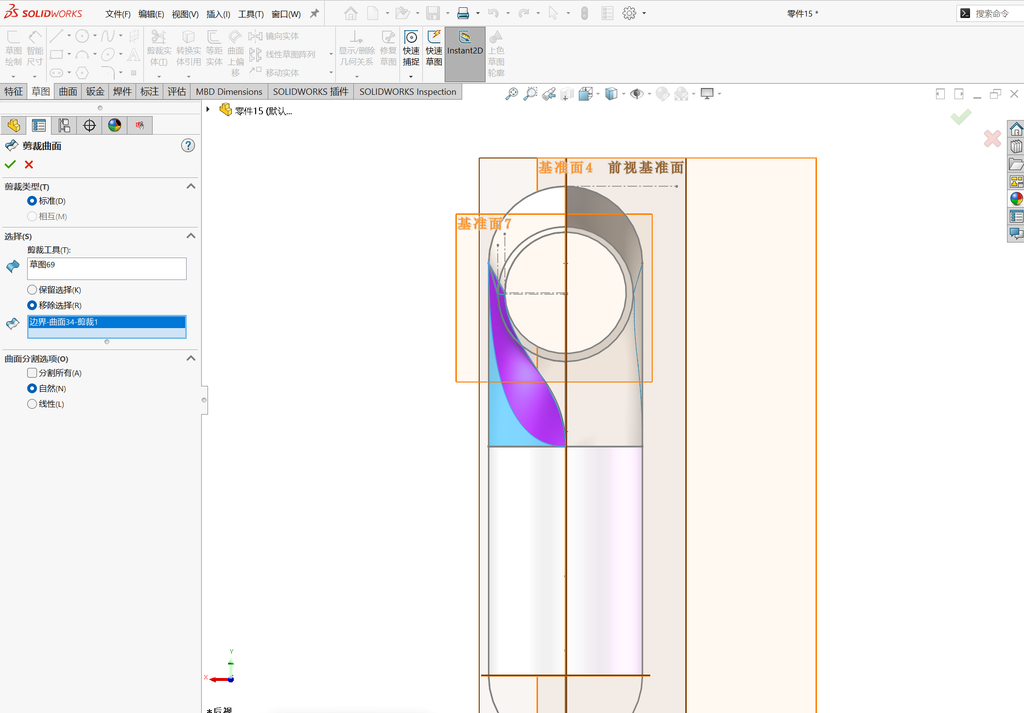The image size is (1024, 713).
Task: Open the Options gear dropdown arrow
Action: [644, 13]
